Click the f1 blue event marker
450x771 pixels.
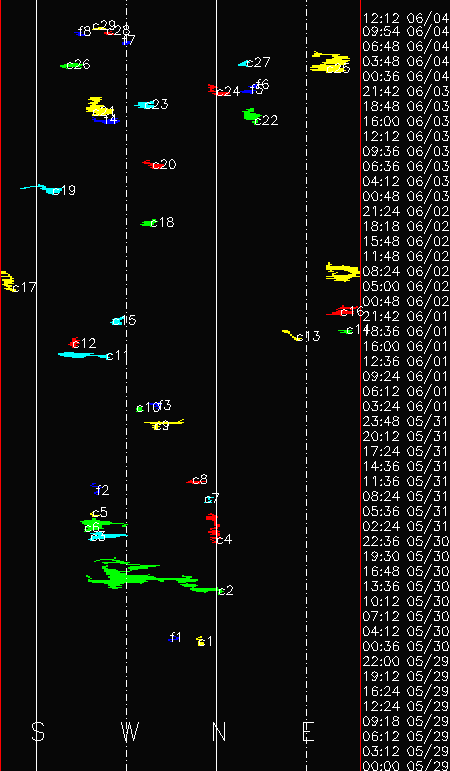point(173,639)
